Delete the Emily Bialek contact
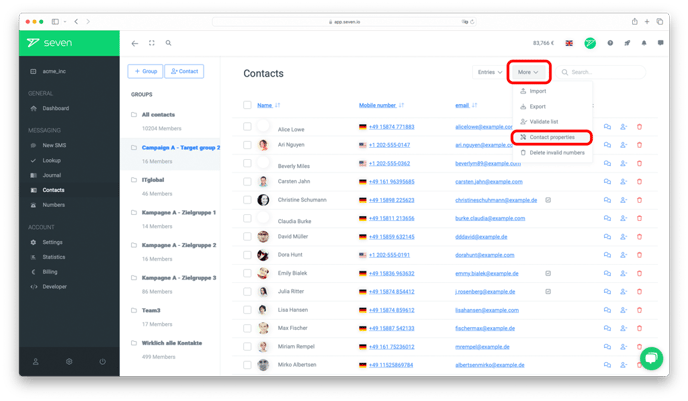Screen dimensions: 688x401 pyautogui.click(x=639, y=273)
